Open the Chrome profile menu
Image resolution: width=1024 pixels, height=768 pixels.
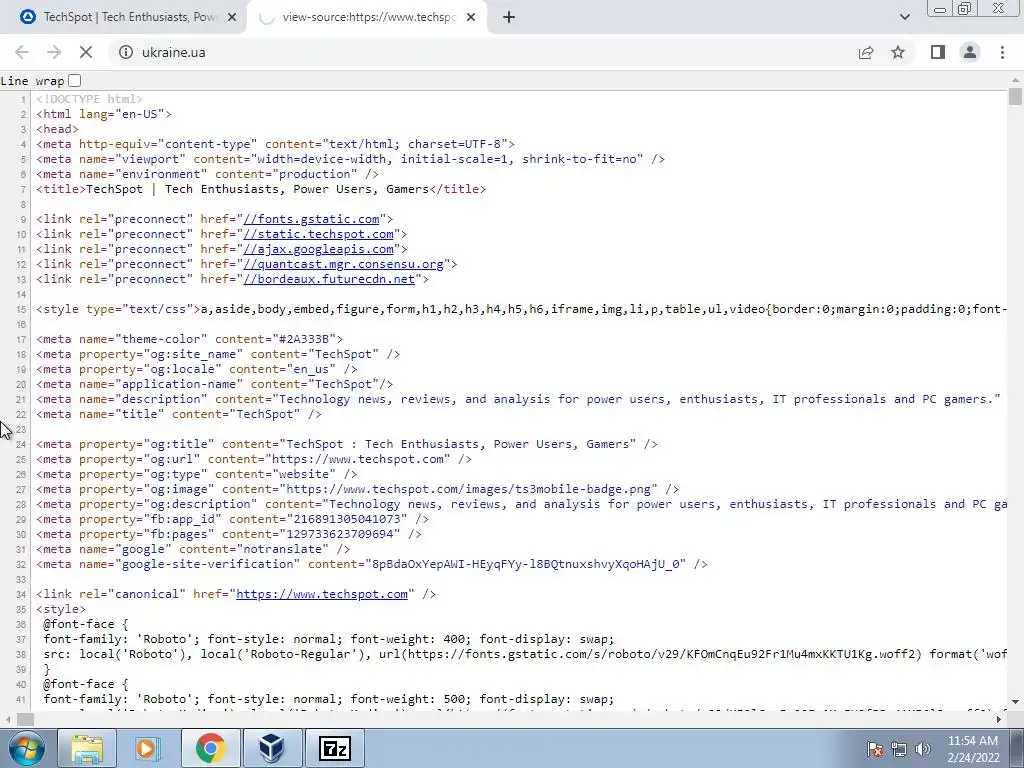click(x=970, y=52)
